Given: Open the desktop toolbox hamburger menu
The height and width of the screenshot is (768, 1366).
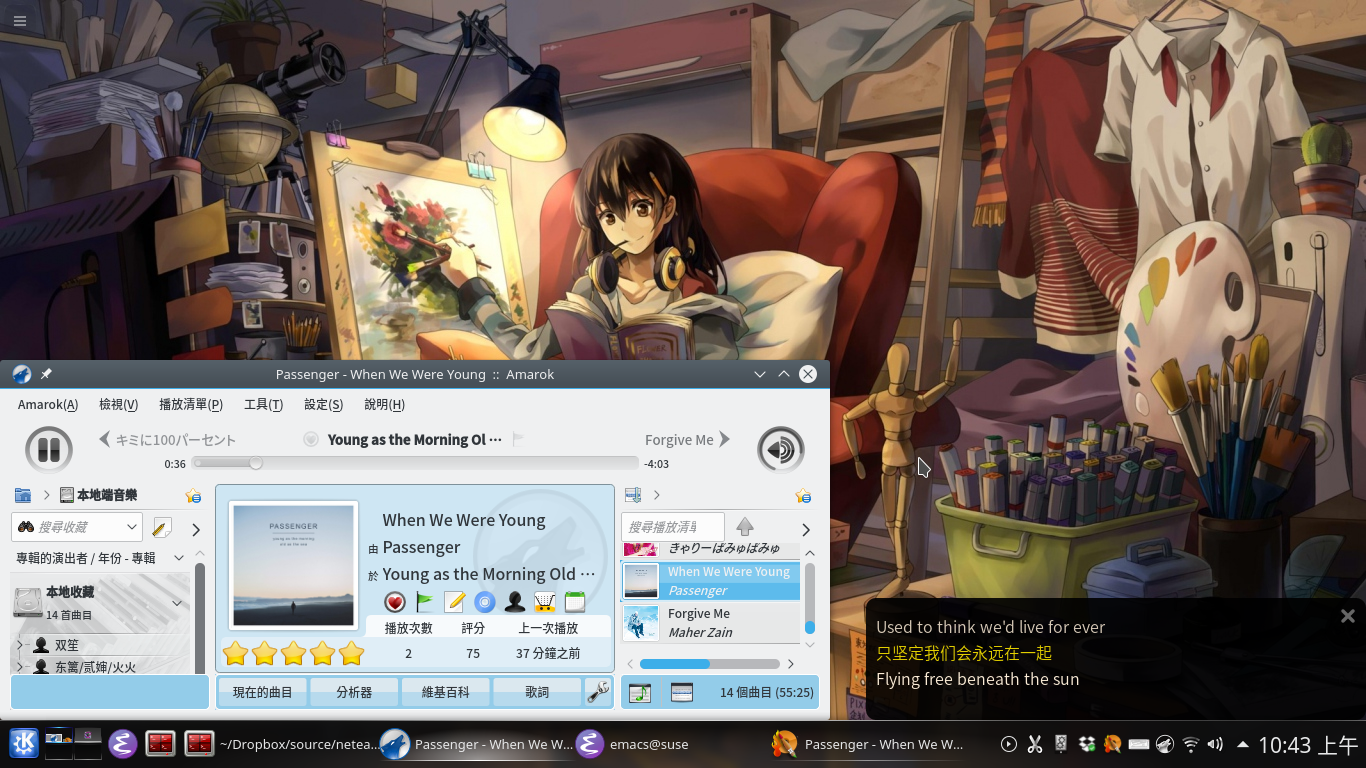Looking at the screenshot, I should pyautogui.click(x=20, y=20).
